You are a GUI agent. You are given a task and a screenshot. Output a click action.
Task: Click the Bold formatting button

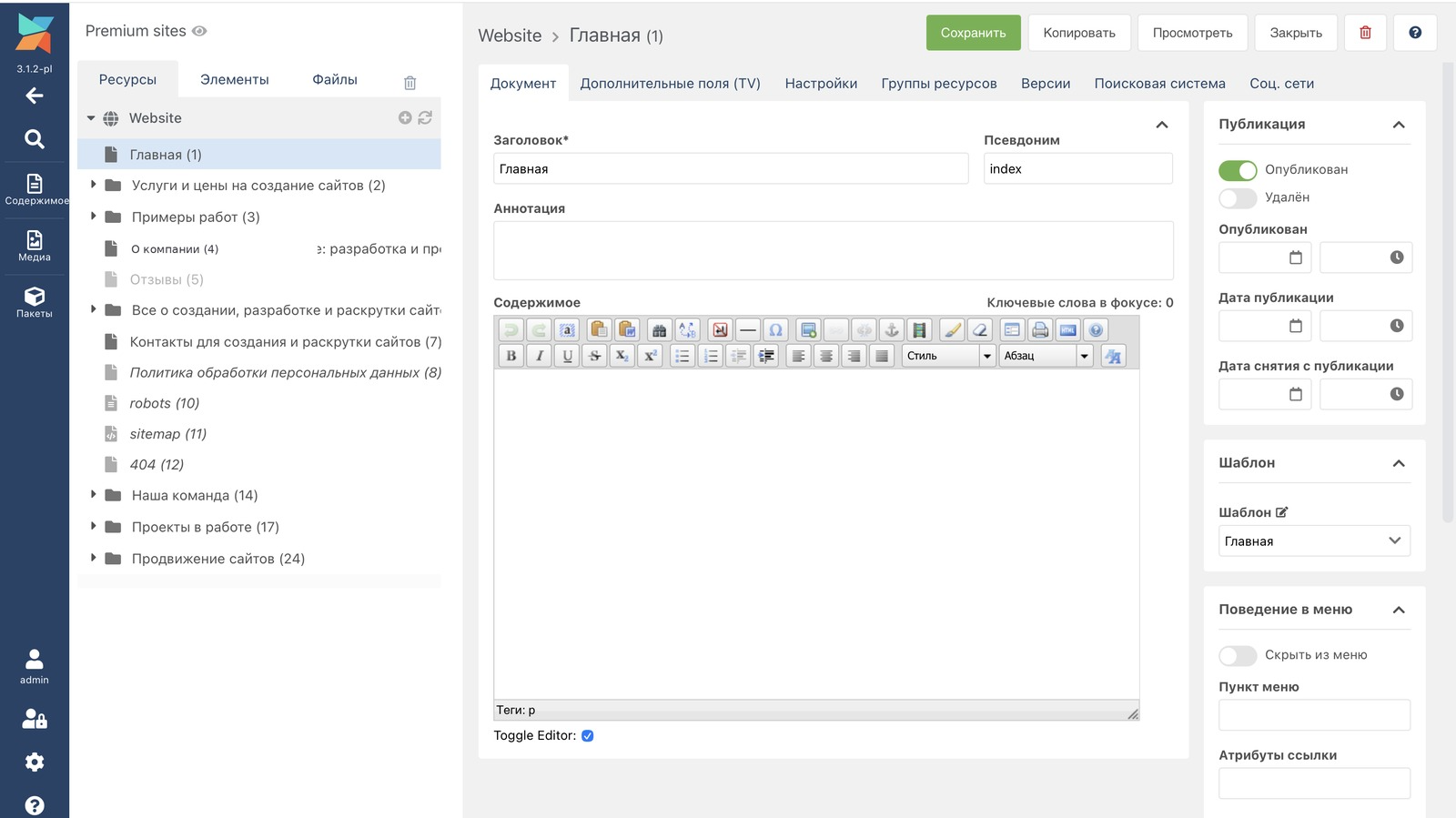tap(511, 356)
